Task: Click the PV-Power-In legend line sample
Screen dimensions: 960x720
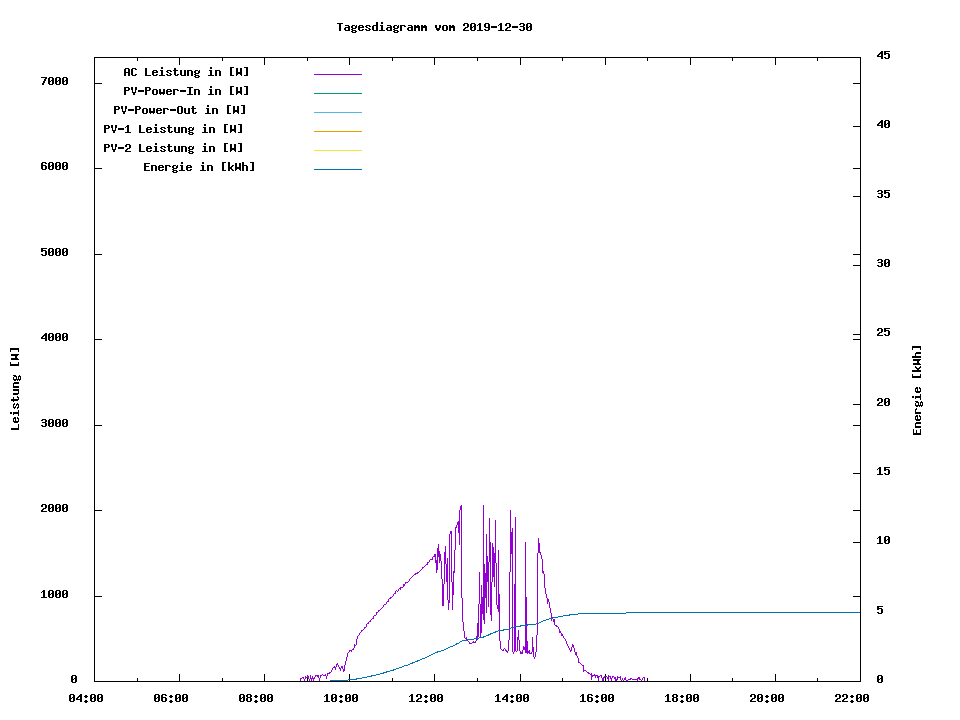Action: pyautogui.click(x=337, y=93)
